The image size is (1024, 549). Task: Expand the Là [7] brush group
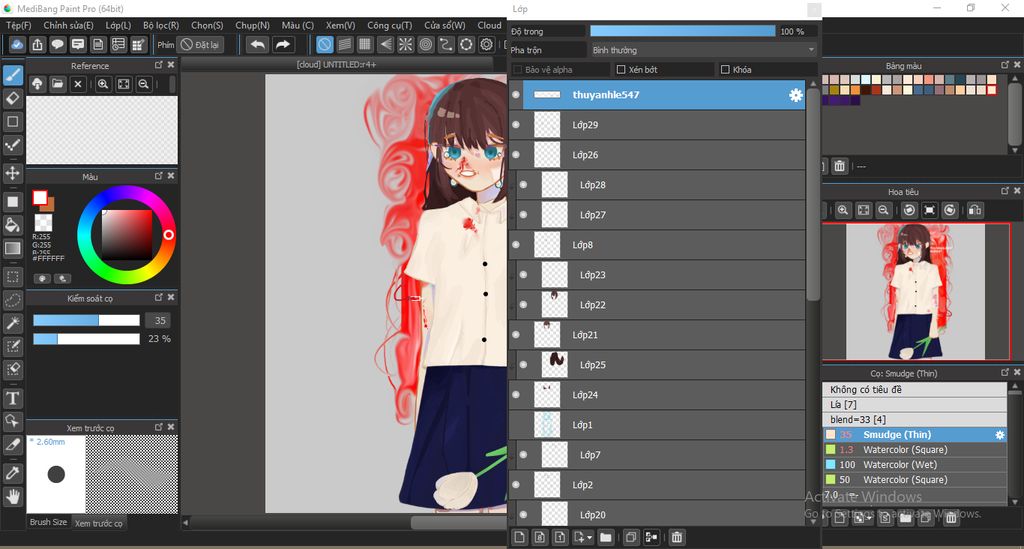914,404
